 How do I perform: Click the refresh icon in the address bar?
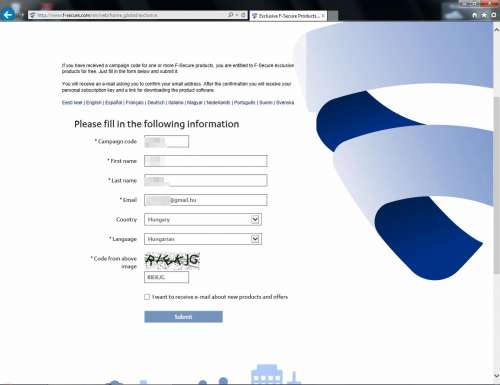point(243,15)
